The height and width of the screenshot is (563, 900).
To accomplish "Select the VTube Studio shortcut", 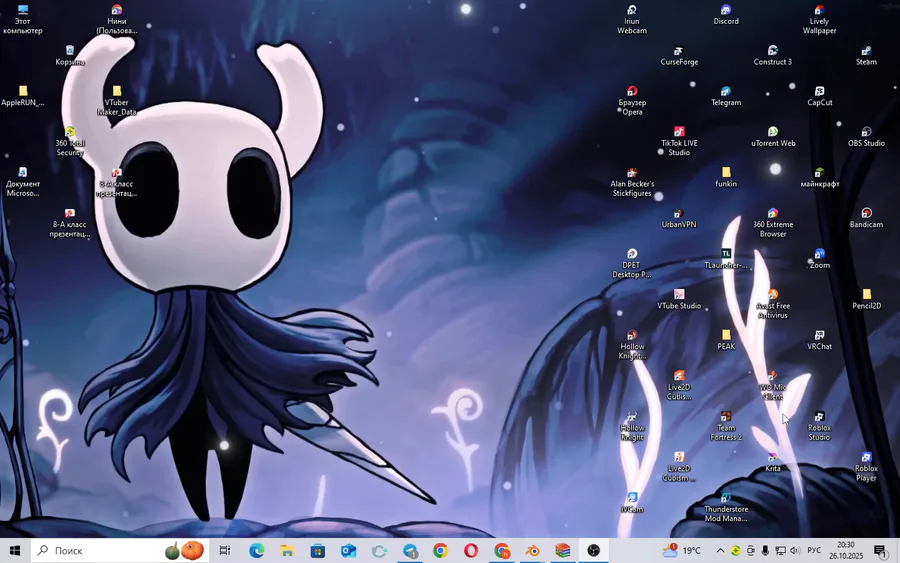I will click(x=679, y=300).
